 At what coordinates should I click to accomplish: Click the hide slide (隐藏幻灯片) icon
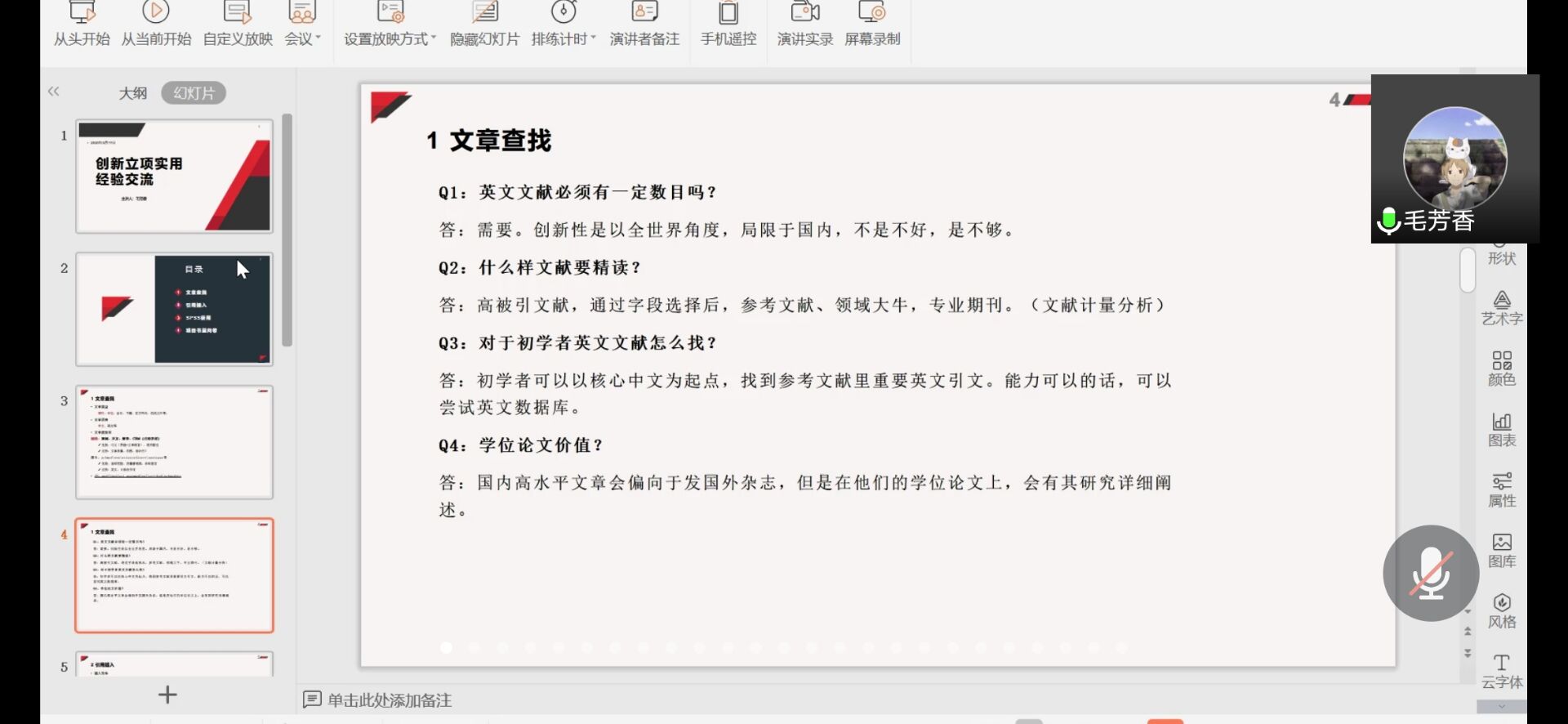coord(484,13)
